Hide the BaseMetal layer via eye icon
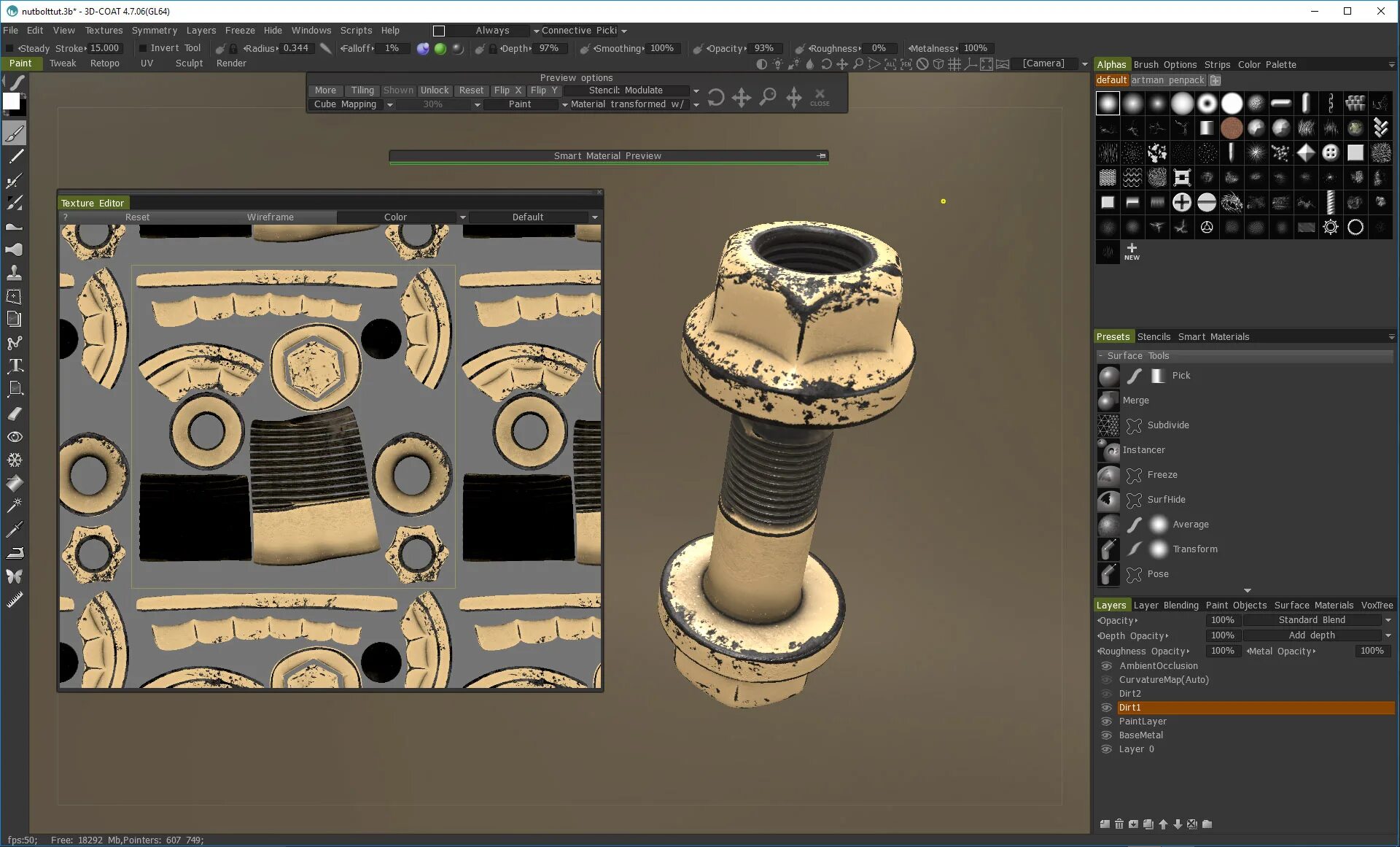The width and height of the screenshot is (1400, 847). coord(1106,735)
